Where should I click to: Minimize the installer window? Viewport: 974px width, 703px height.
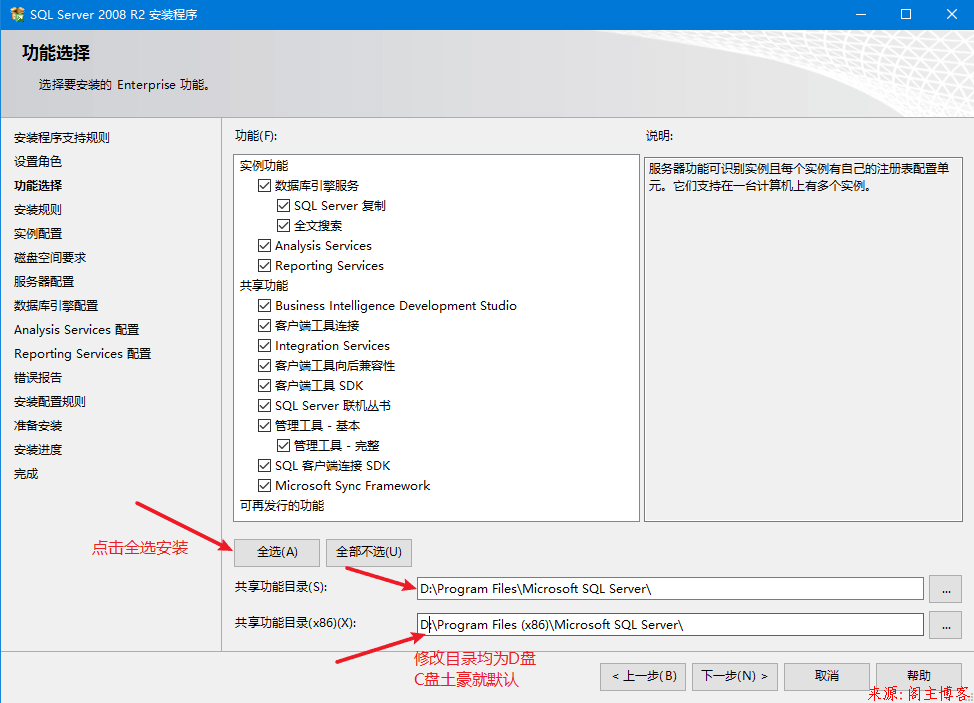pyautogui.click(x=860, y=14)
